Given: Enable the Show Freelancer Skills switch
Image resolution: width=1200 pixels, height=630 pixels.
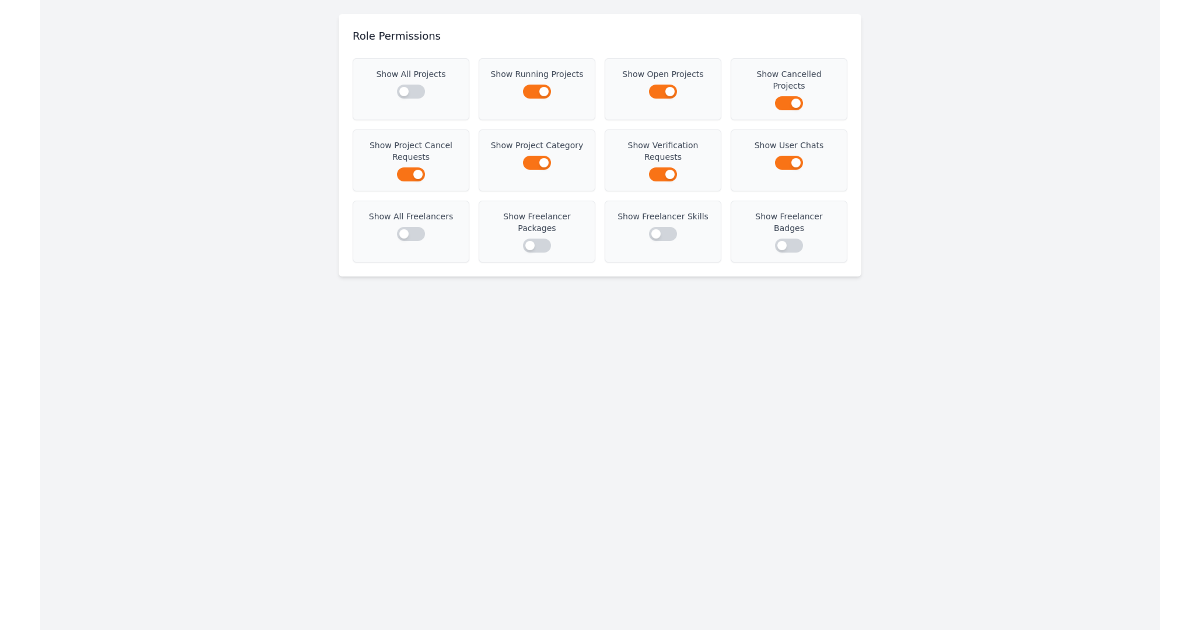Looking at the screenshot, I should point(663,233).
